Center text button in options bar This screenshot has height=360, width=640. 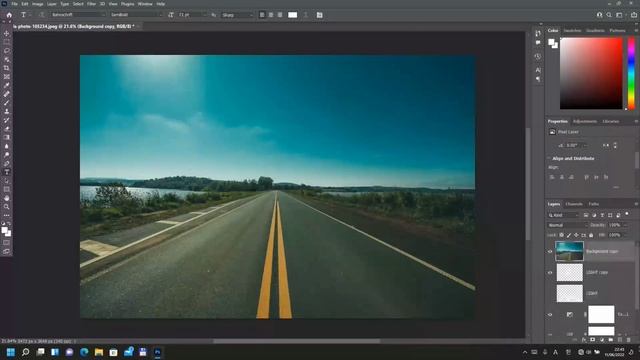point(271,15)
